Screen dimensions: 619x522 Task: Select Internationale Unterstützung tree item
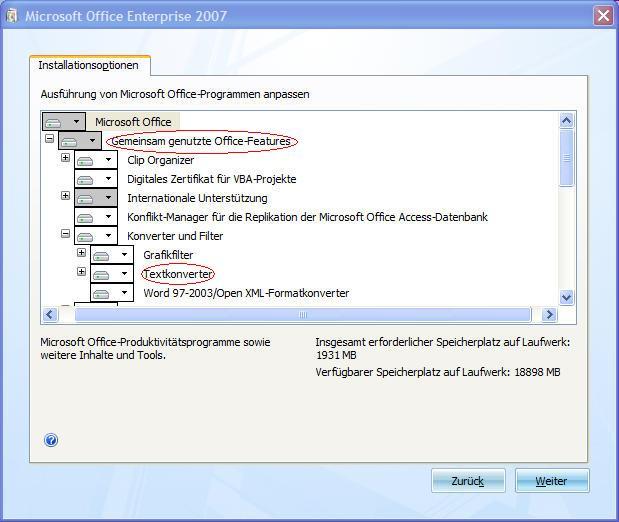point(197,198)
